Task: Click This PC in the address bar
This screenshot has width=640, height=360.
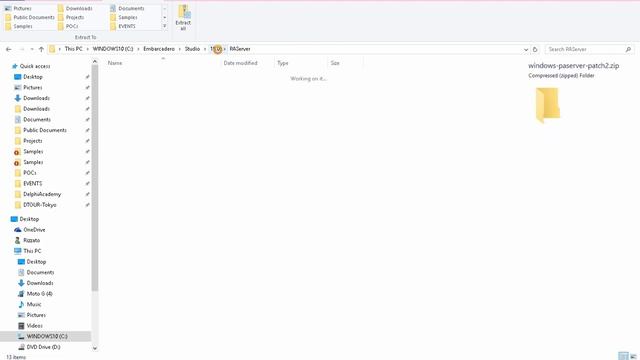Action: pyautogui.click(x=73, y=49)
